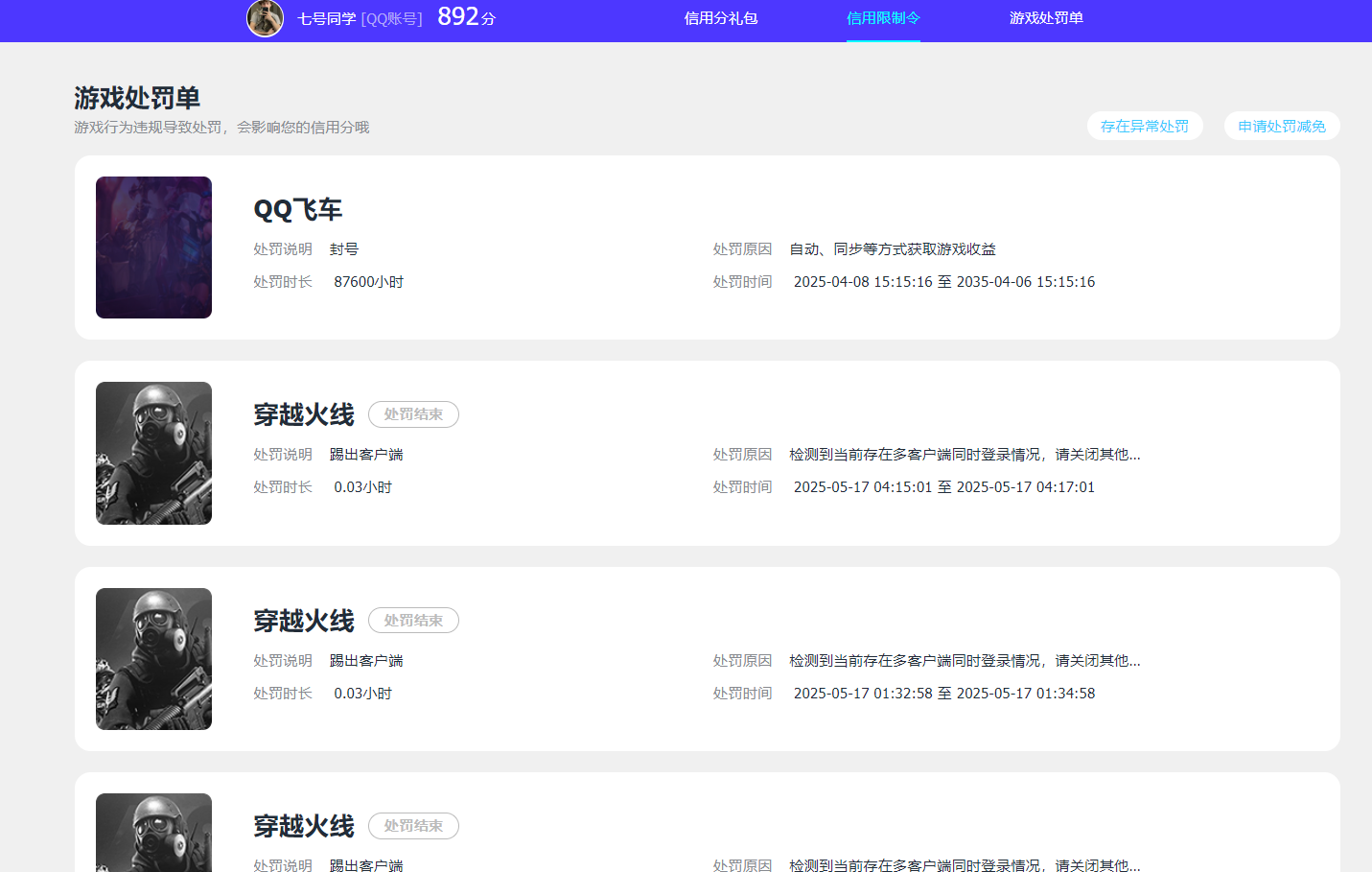This screenshot has width=1372, height=872.
Task: Switch to the 游戏处罚单 tab
Action: click(x=1044, y=19)
